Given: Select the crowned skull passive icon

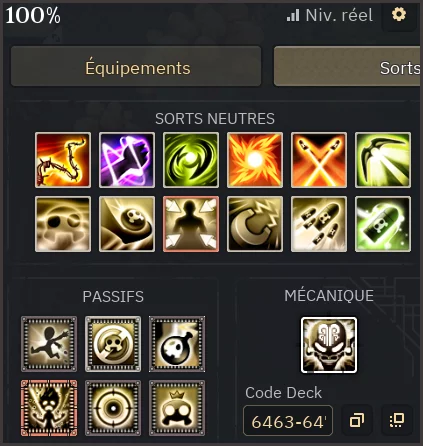Looking at the screenshot, I should [177, 408].
